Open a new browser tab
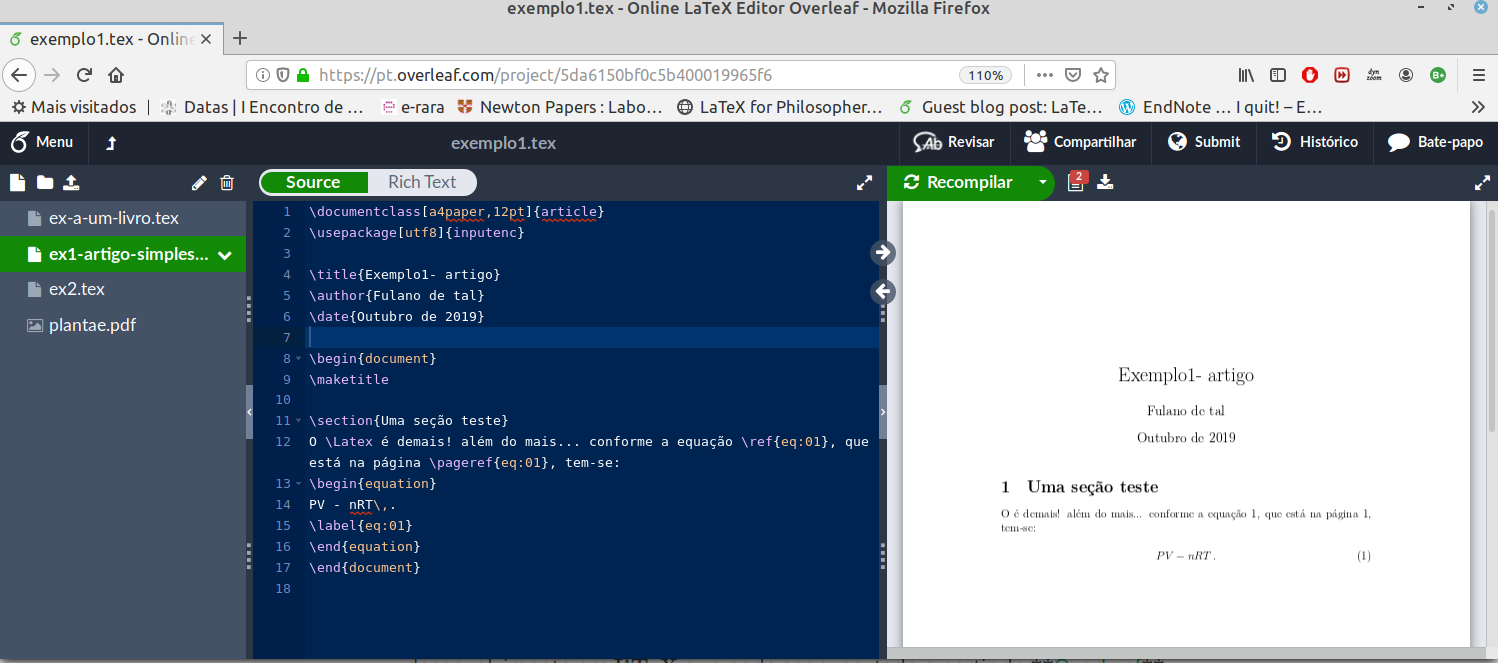 click(x=240, y=39)
